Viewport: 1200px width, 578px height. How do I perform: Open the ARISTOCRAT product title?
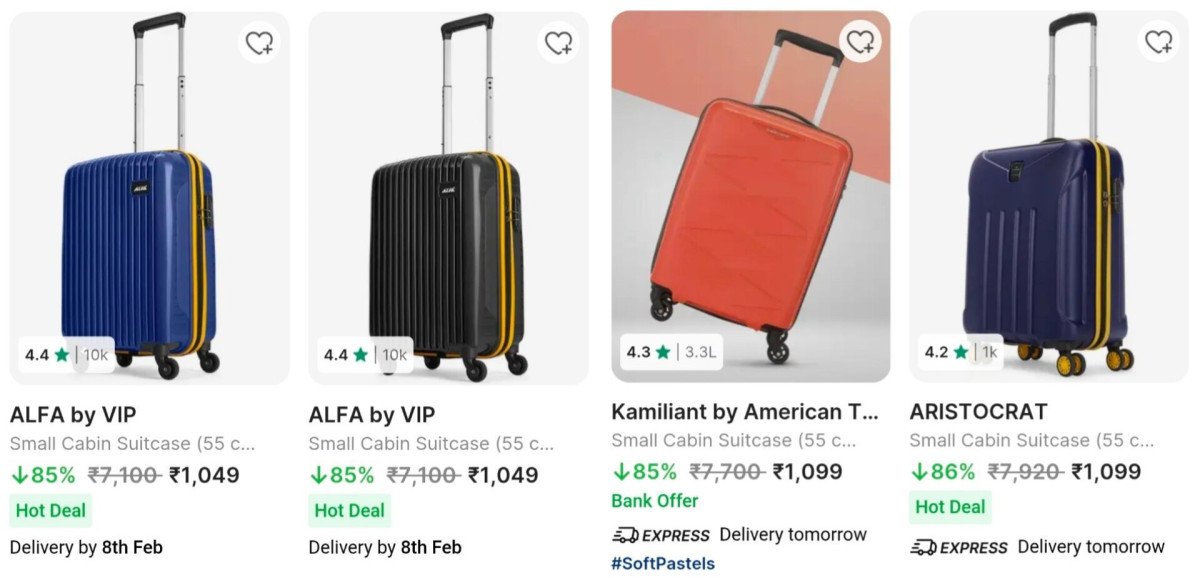pos(978,412)
